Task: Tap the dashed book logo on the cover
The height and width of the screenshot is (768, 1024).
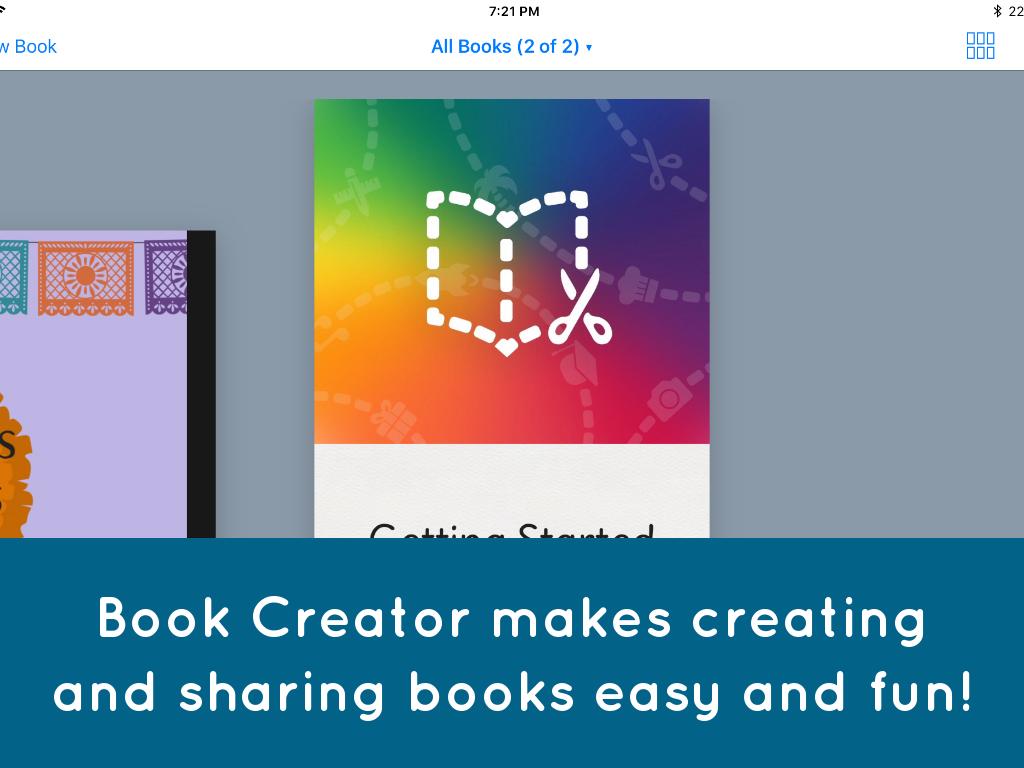Action: (x=507, y=270)
